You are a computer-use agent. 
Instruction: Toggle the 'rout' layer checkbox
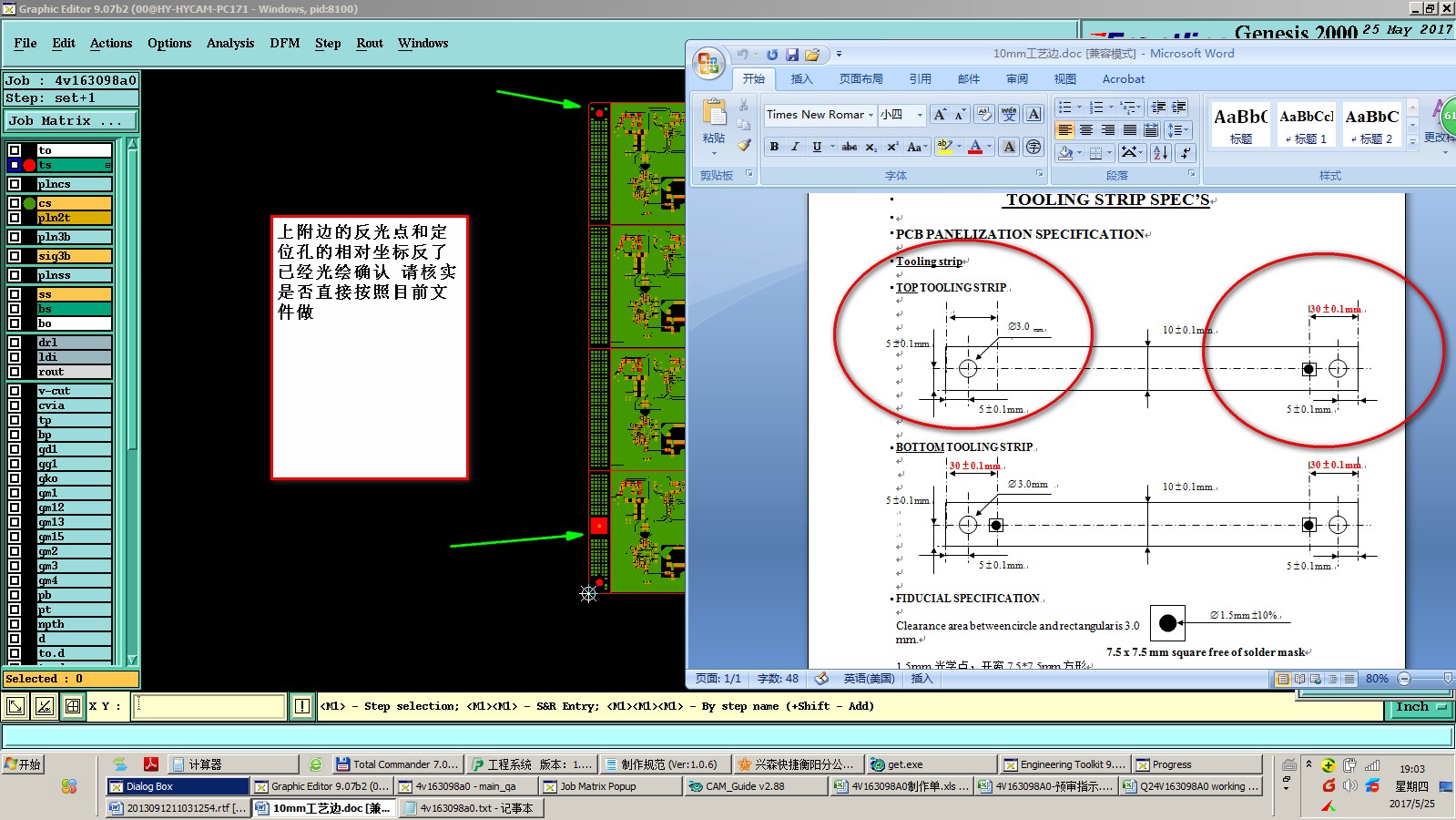15,372
